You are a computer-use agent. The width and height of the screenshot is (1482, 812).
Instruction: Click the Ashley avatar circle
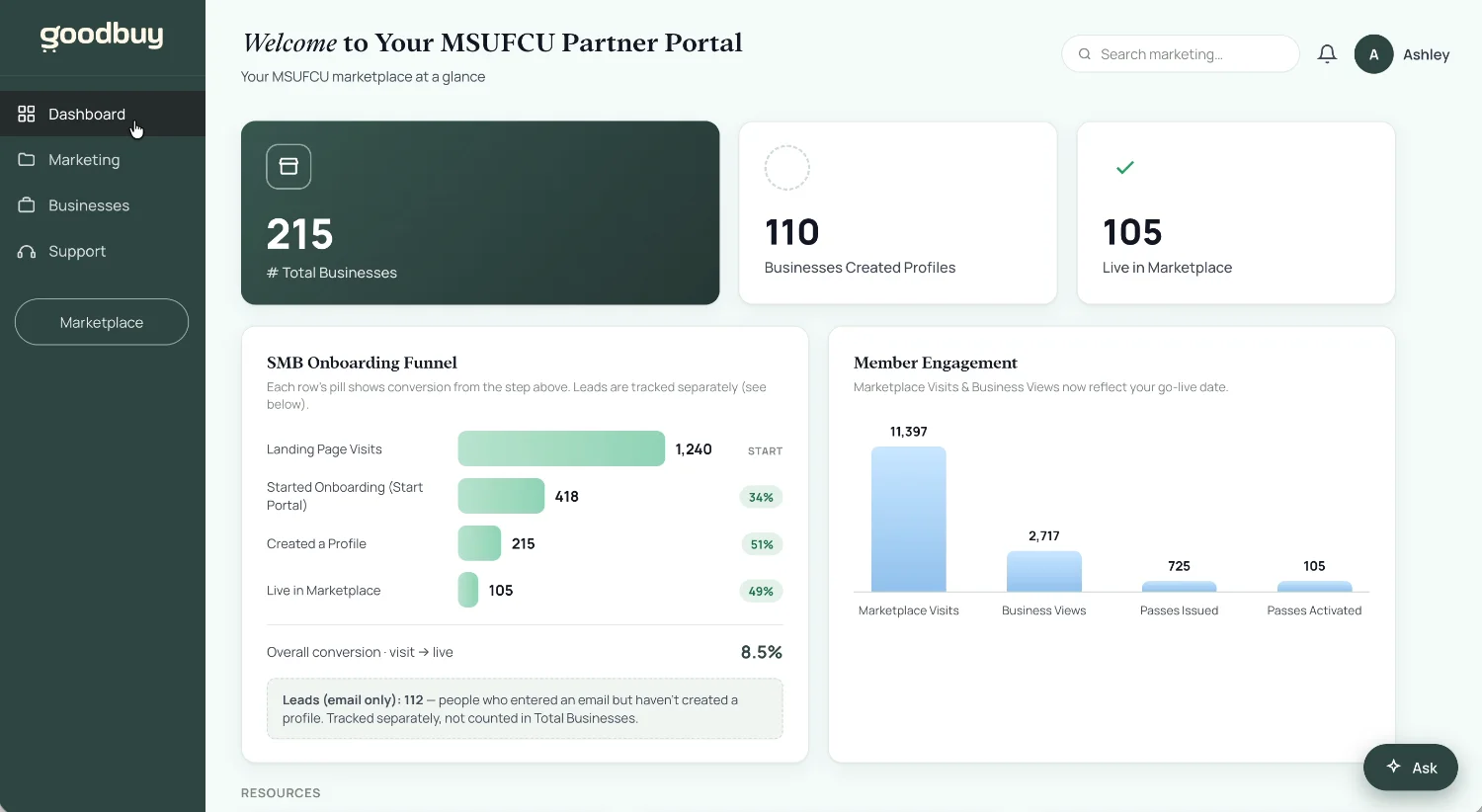click(x=1373, y=54)
